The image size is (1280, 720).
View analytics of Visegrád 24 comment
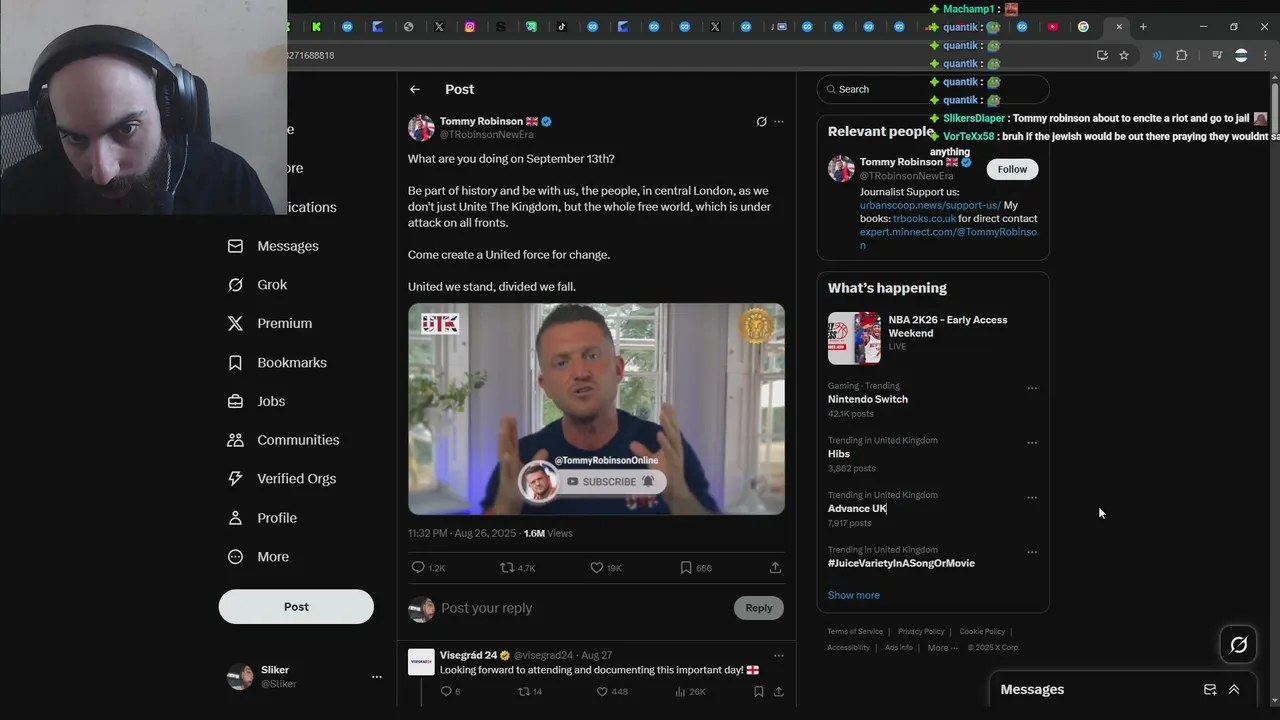click(x=680, y=691)
